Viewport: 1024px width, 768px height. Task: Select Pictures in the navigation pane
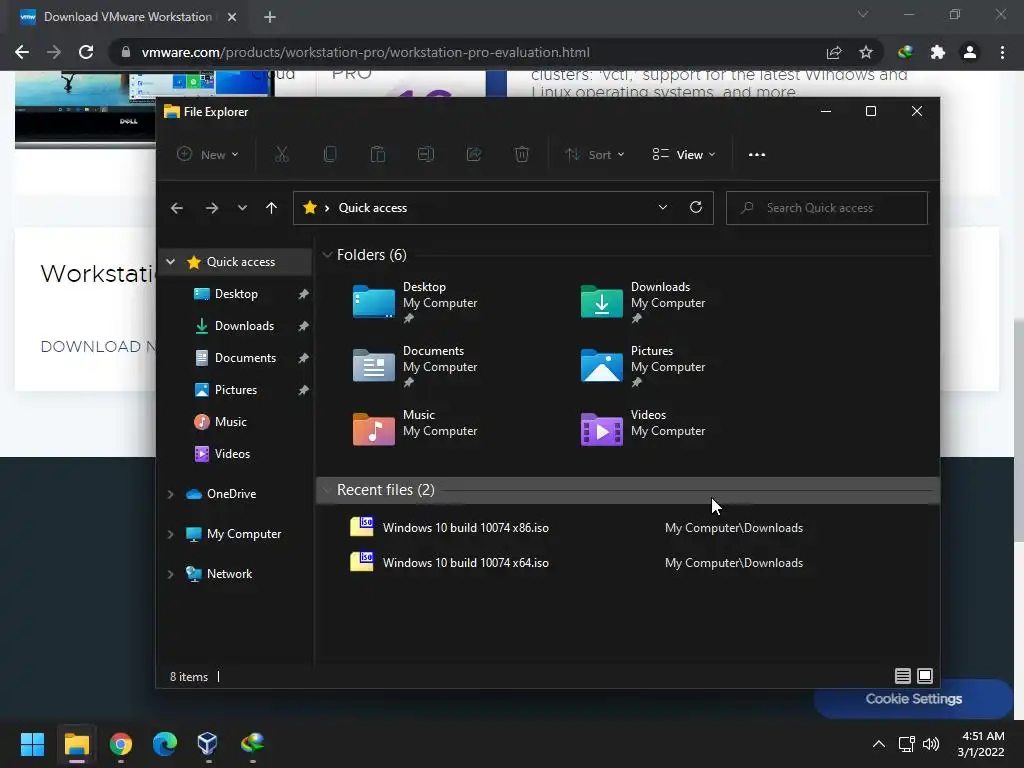(x=235, y=390)
